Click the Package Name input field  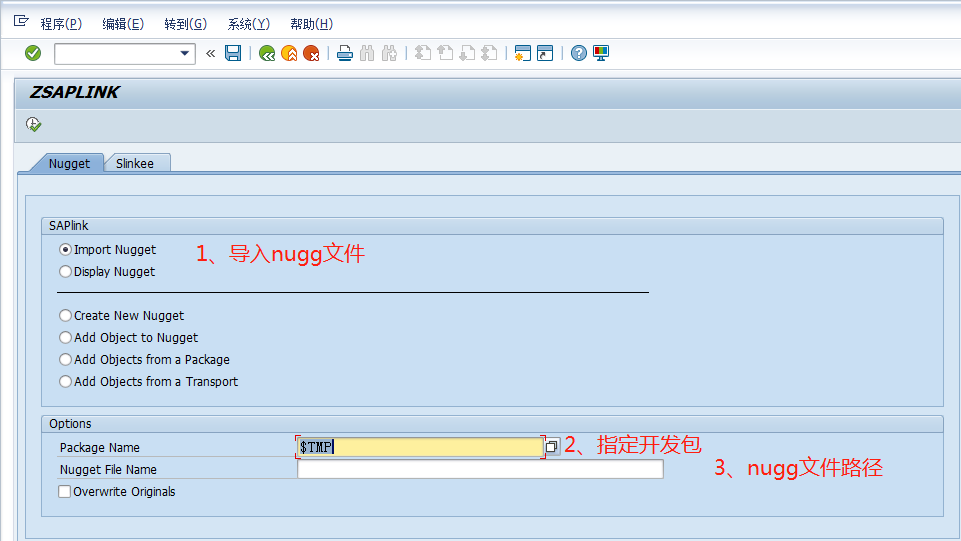point(420,447)
